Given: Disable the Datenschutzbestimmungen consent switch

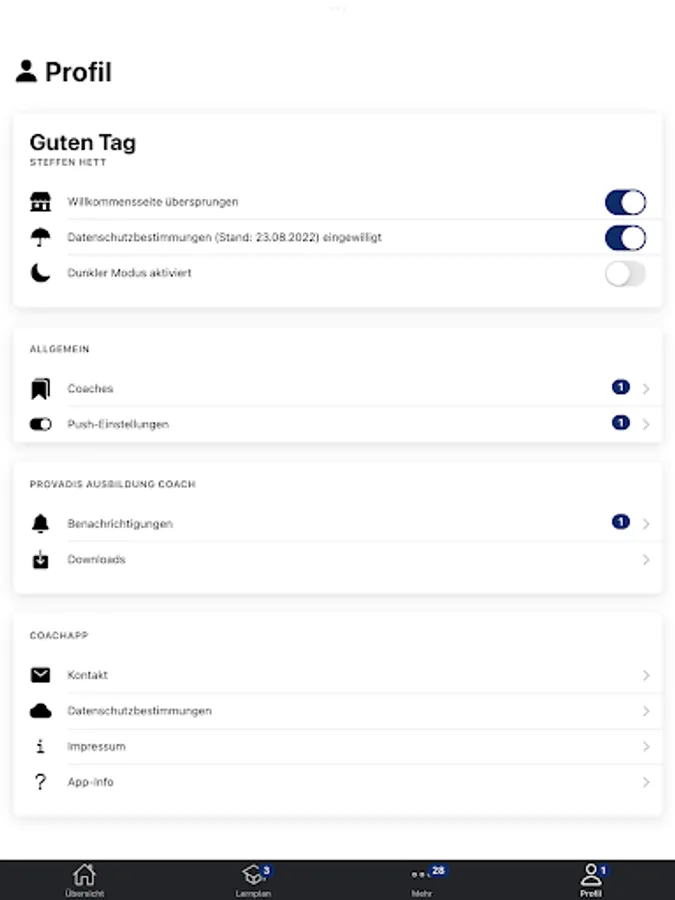Looking at the screenshot, I should [625, 238].
